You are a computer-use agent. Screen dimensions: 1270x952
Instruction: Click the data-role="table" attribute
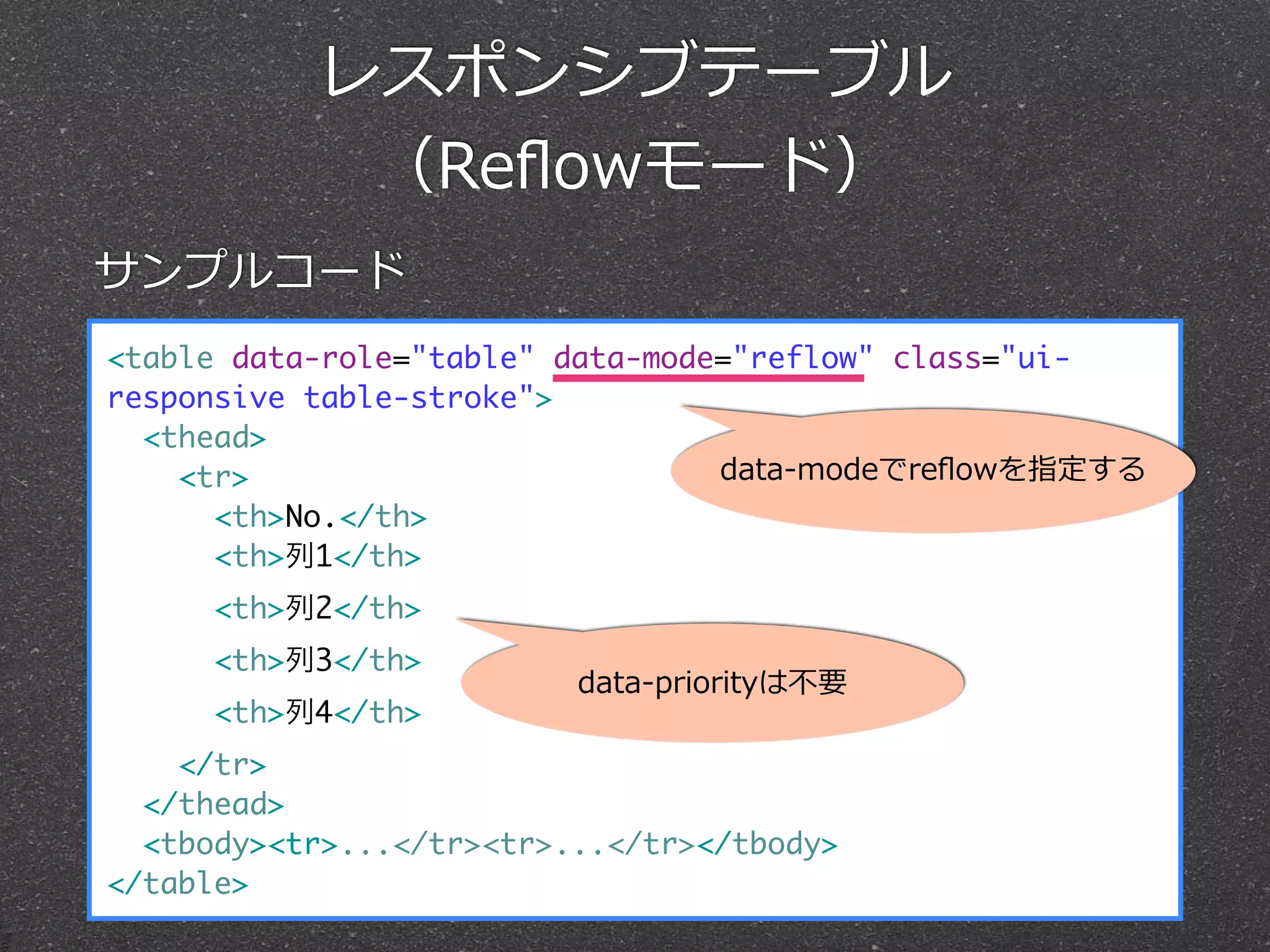coord(383,358)
